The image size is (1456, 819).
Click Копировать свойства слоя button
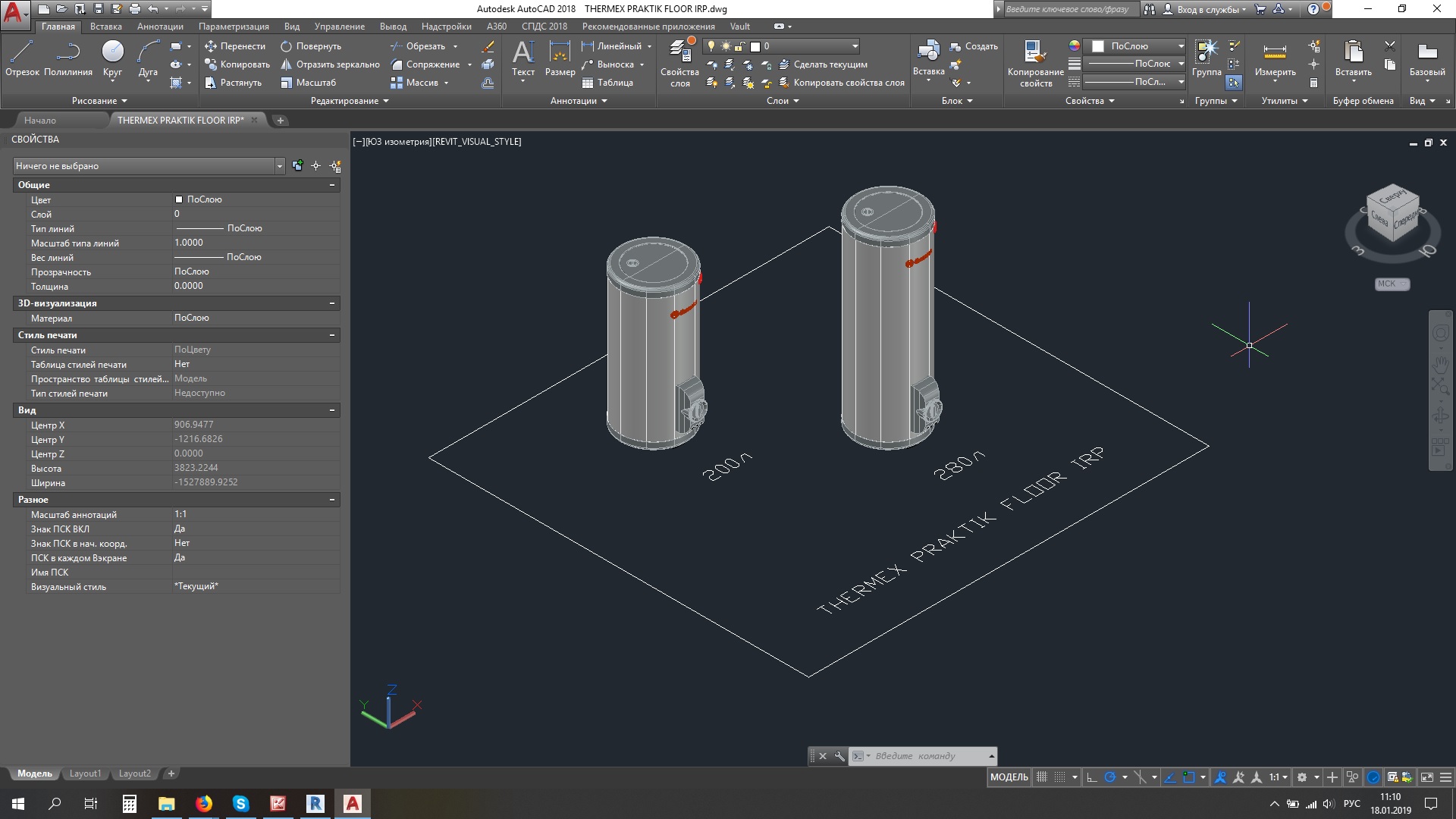tap(842, 83)
